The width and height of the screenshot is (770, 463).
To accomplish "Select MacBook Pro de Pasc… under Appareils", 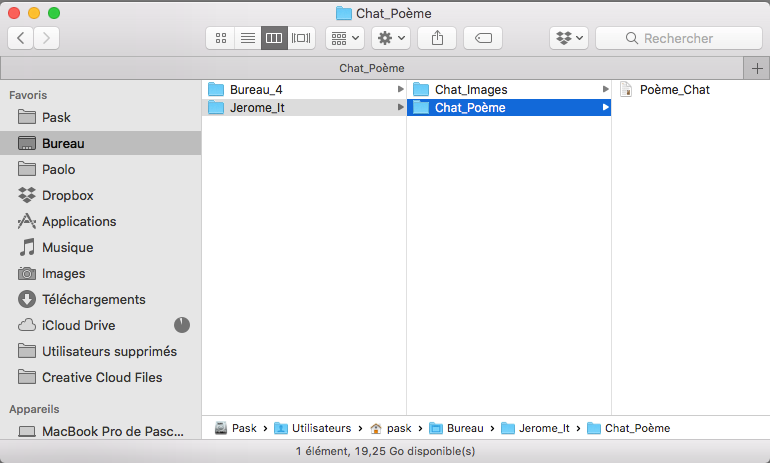I will (x=101, y=431).
